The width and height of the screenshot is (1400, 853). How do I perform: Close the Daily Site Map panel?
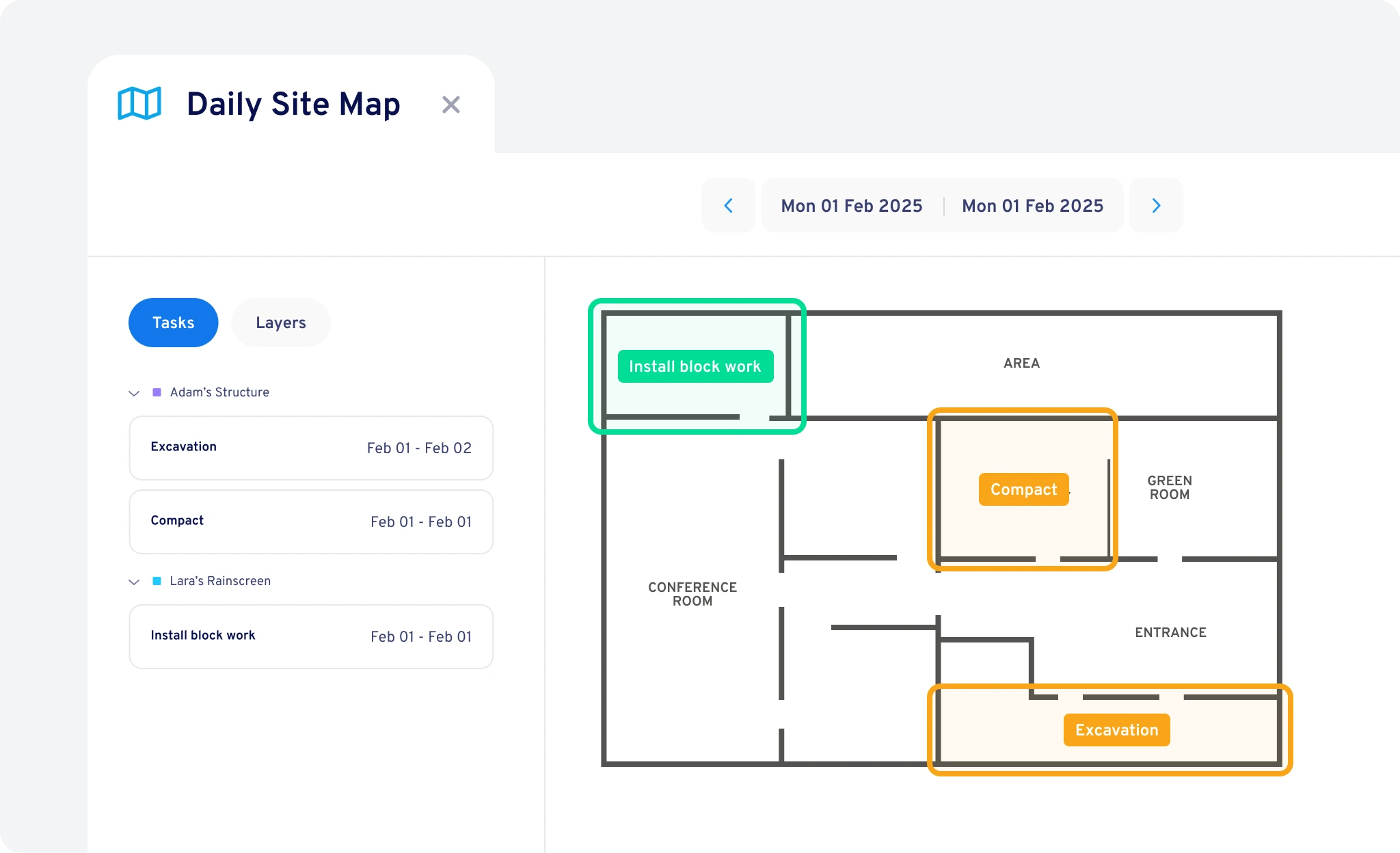(450, 105)
